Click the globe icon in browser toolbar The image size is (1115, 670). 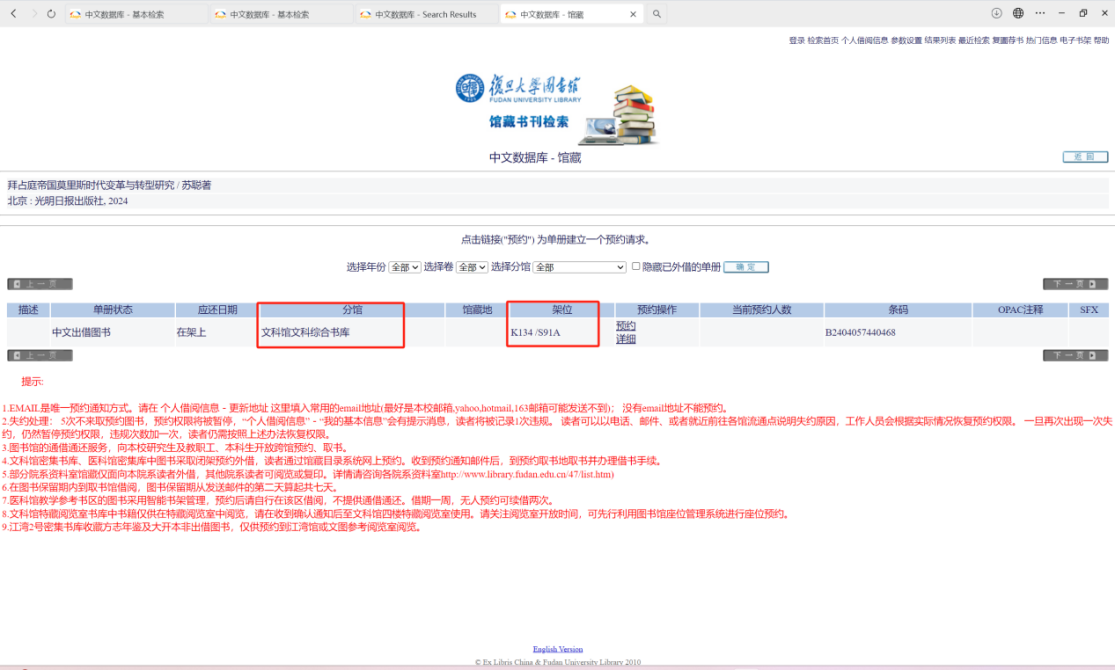pos(1018,13)
